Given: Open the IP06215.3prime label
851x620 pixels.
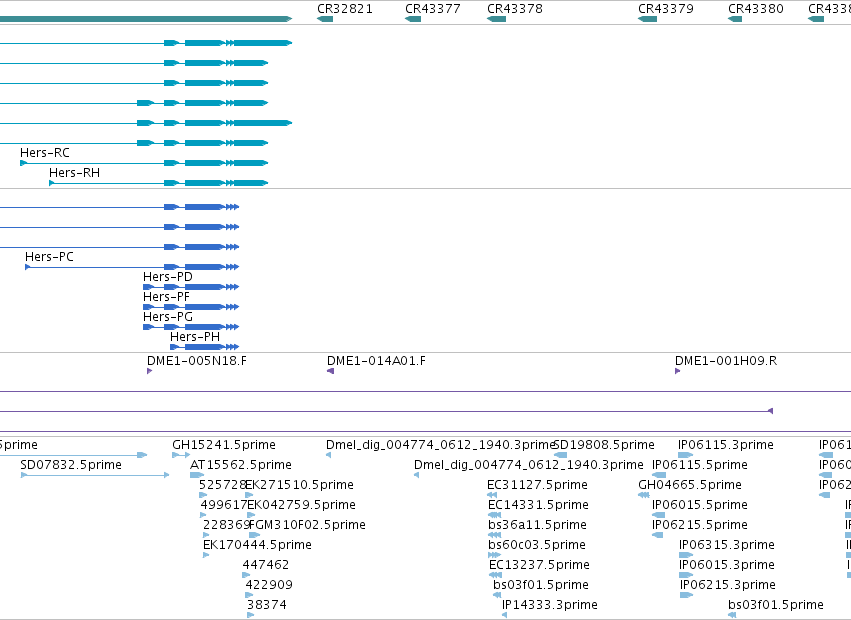Looking at the screenshot, I should (728, 585).
